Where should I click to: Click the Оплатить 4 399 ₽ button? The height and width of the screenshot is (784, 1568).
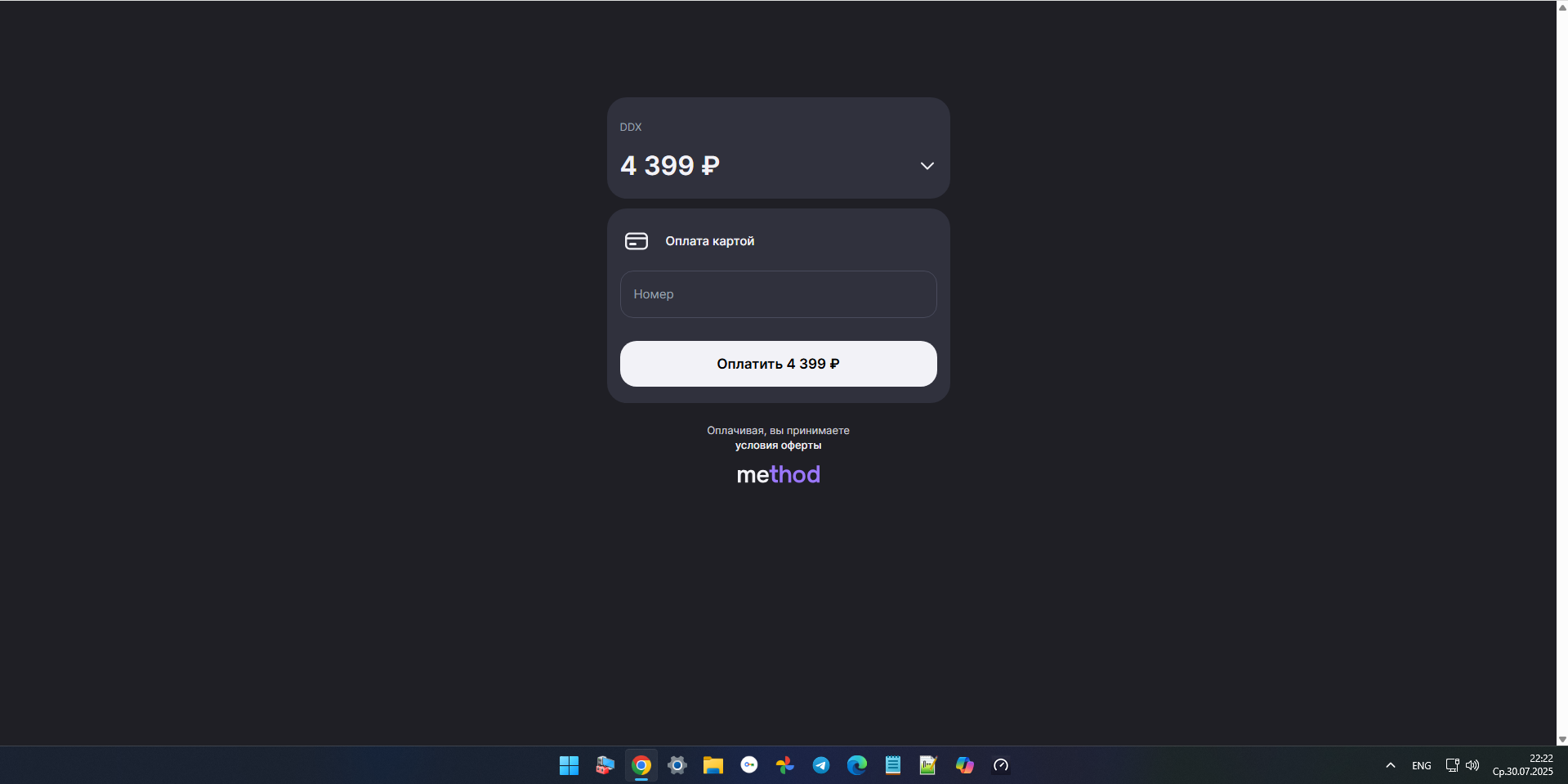[x=778, y=364]
